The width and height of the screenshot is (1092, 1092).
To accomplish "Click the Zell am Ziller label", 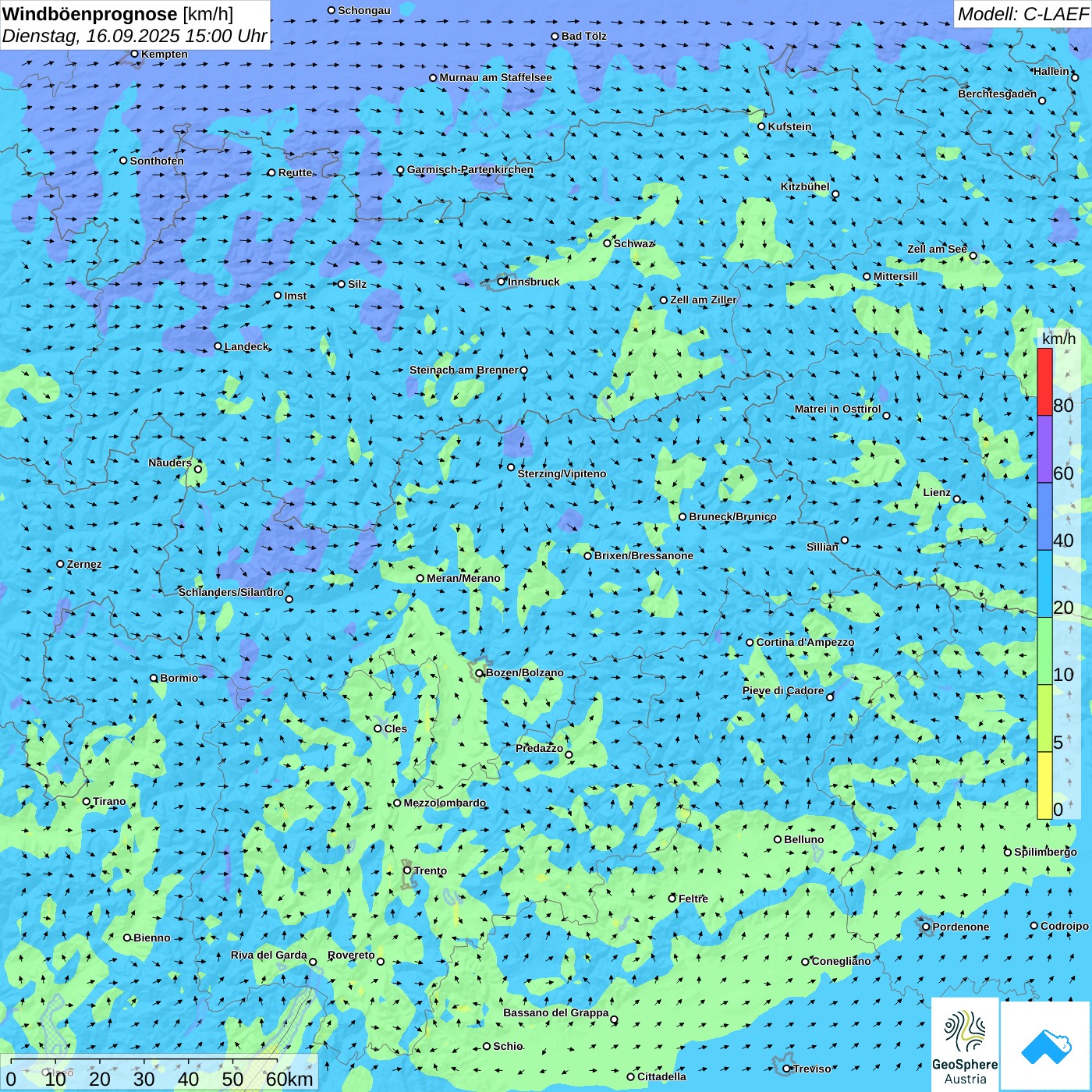I will [x=704, y=300].
